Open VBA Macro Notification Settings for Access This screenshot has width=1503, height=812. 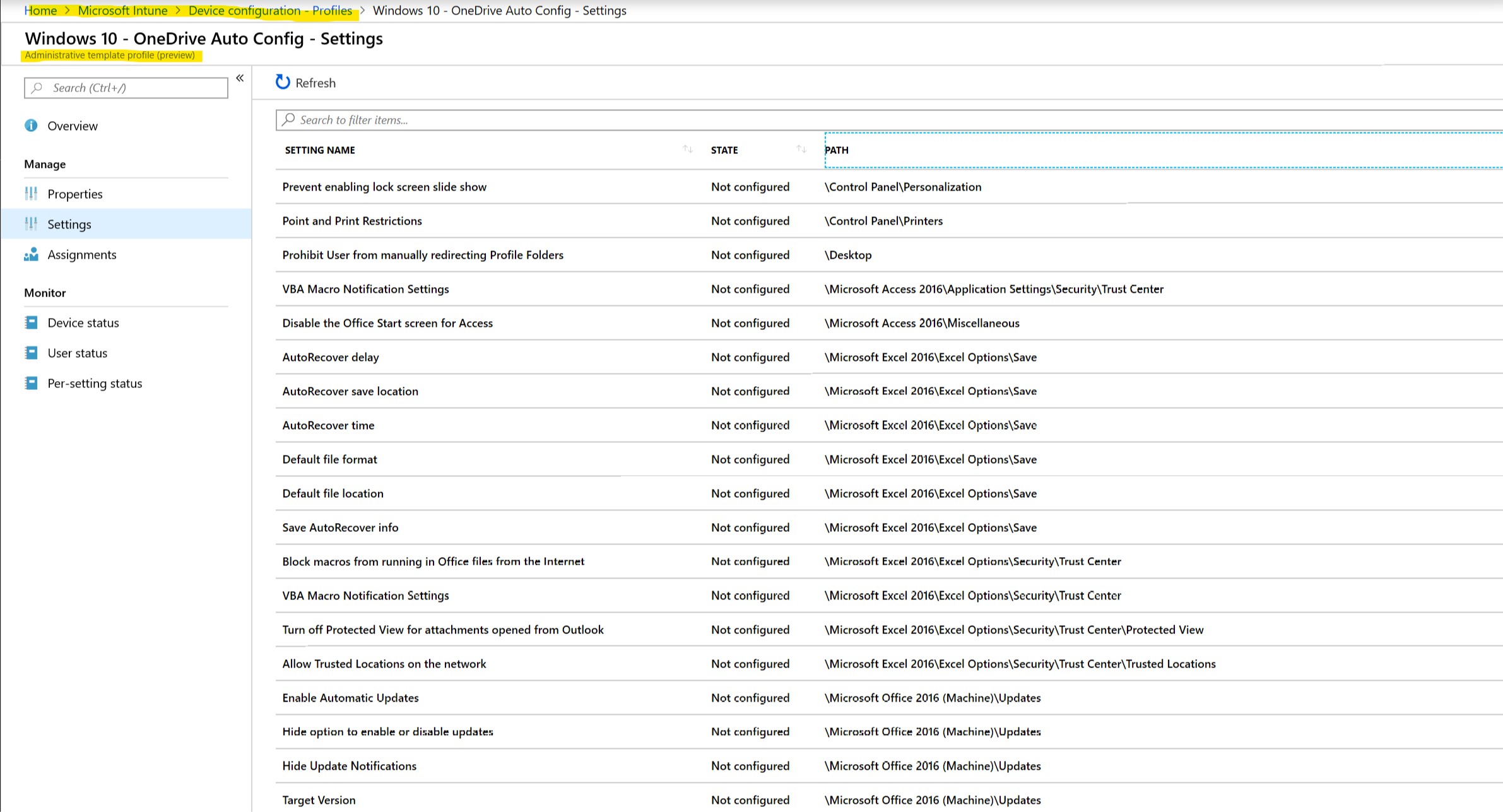365,289
